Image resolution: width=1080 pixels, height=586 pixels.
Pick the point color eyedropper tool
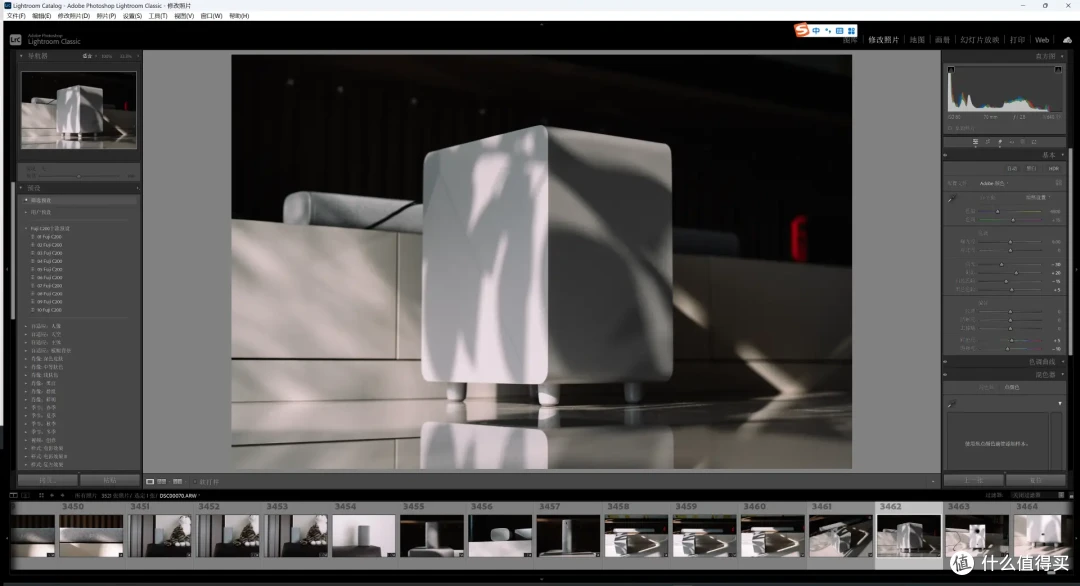tap(952, 404)
